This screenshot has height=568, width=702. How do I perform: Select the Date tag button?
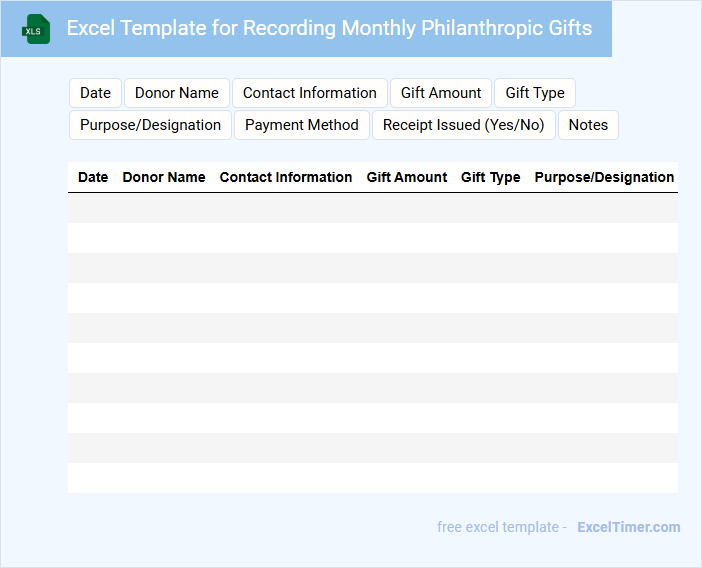tap(96, 93)
